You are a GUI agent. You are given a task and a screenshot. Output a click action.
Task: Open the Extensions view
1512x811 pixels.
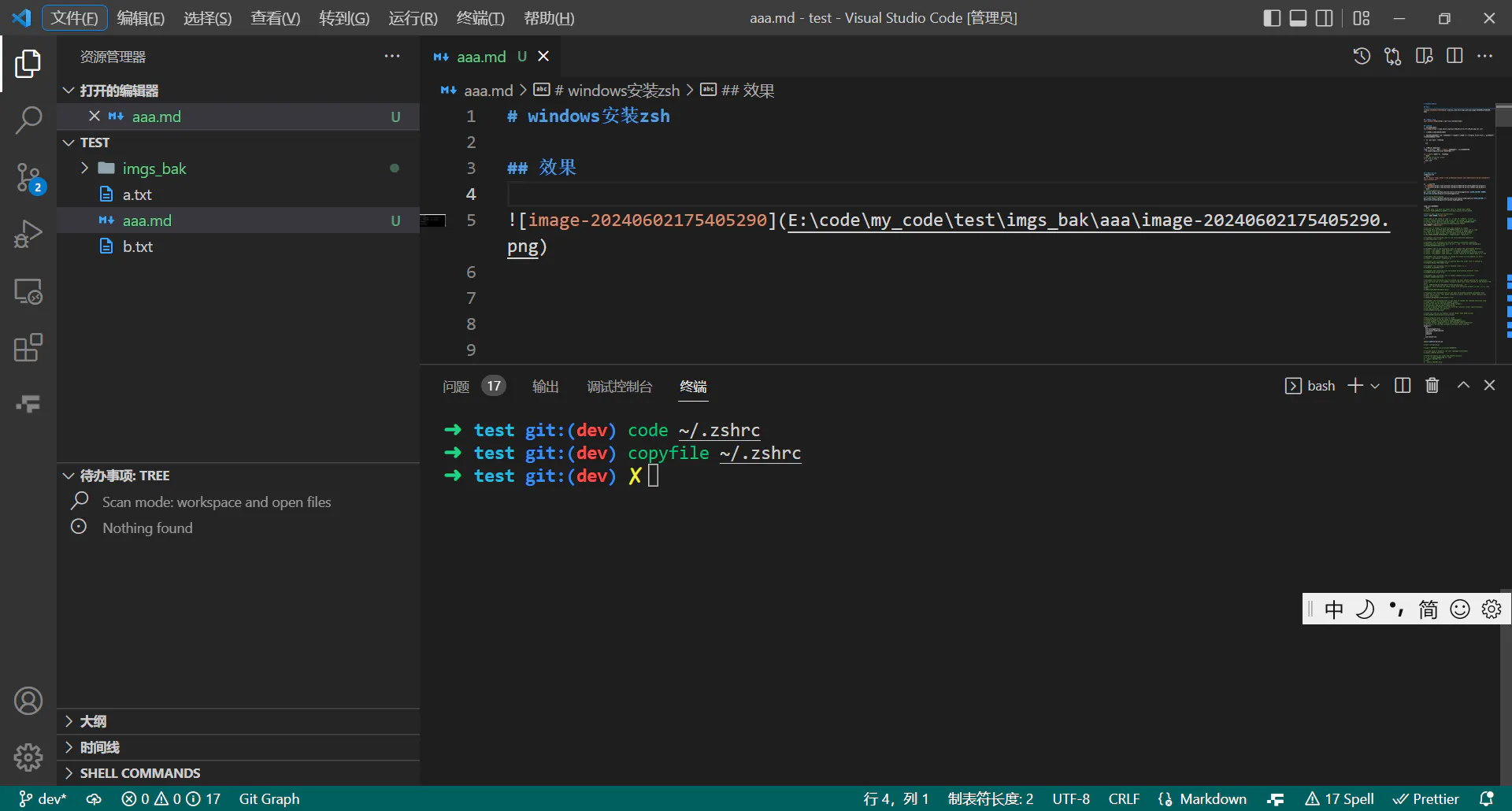click(28, 347)
